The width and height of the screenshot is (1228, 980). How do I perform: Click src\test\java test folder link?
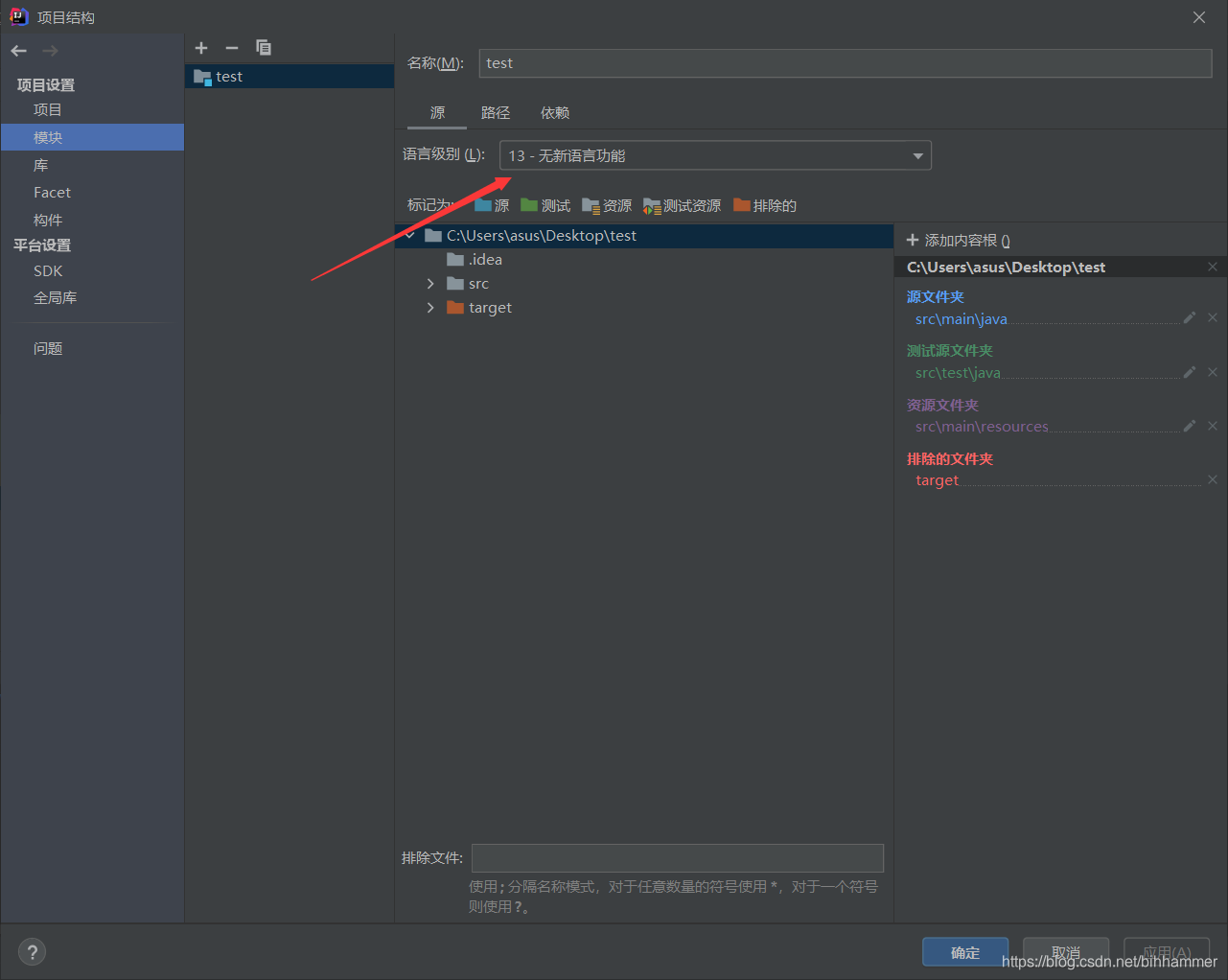coord(958,373)
